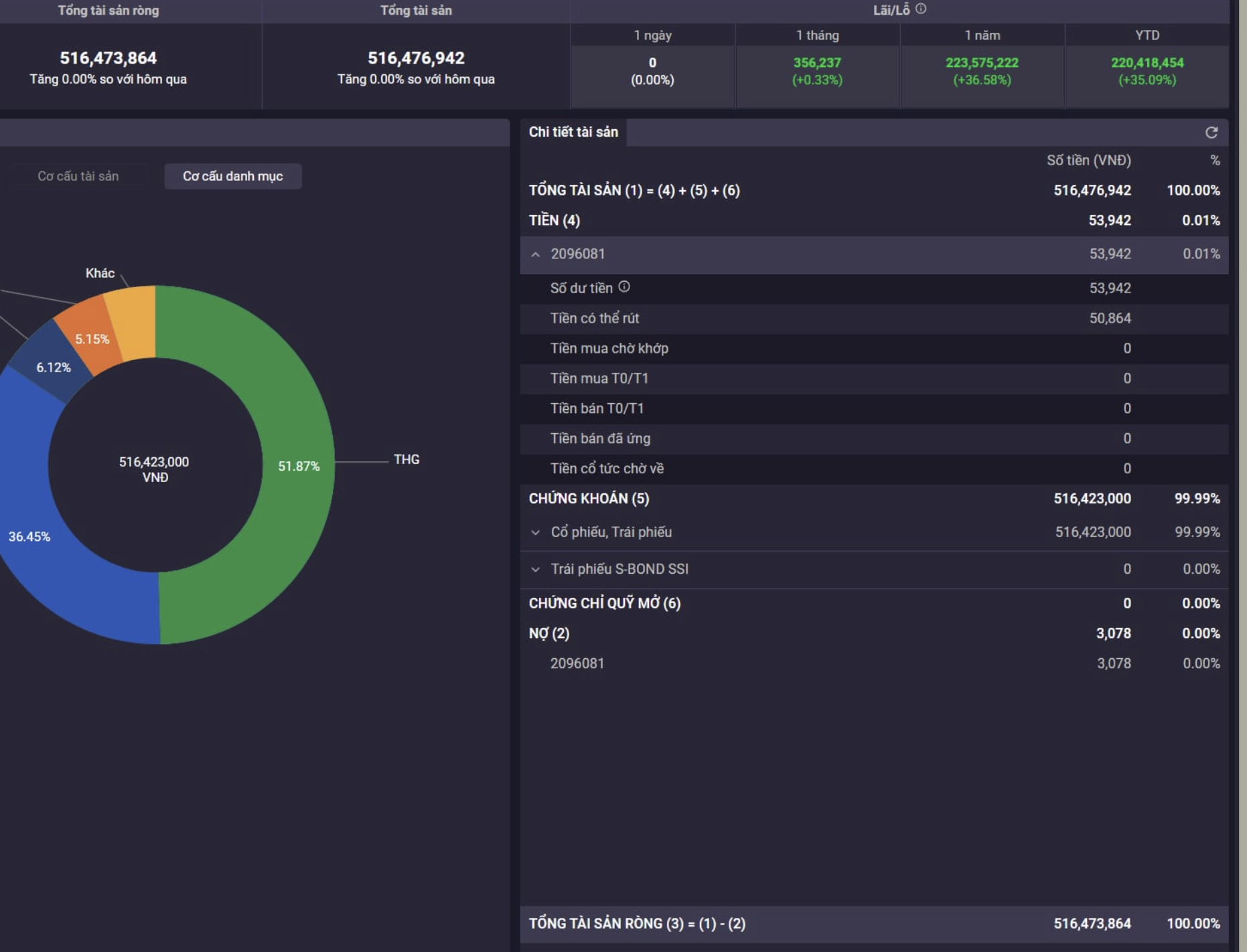Click the donut center total 516,423,000 VNĐ
This screenshot has width=1247, height=952.
click(155, 469)
